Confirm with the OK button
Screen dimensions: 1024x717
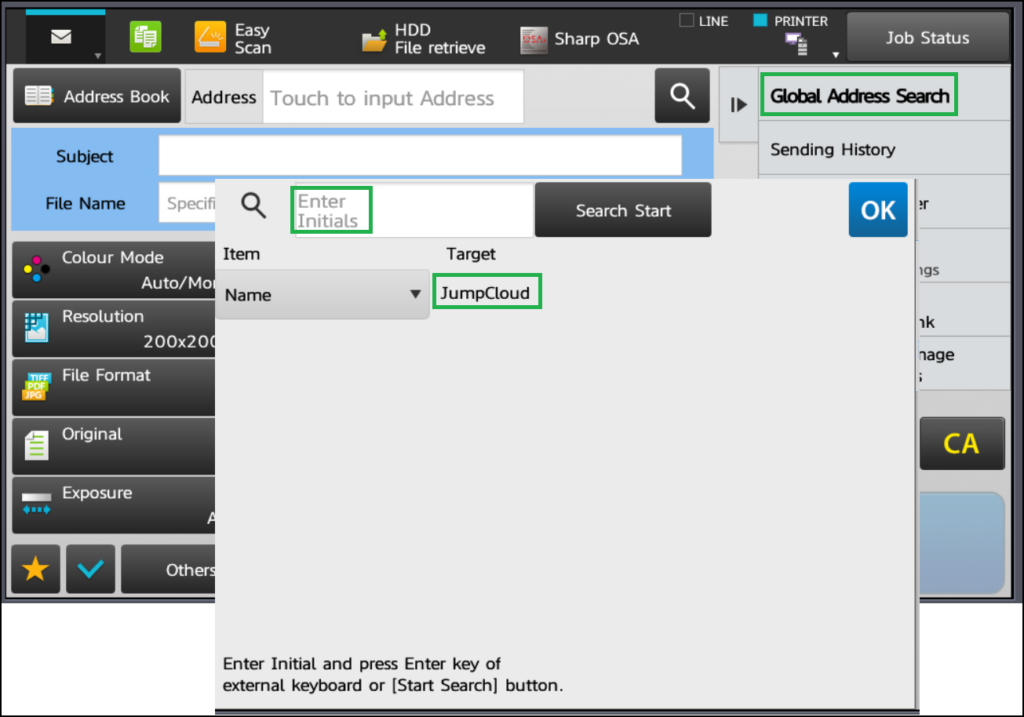pos(877,210)
